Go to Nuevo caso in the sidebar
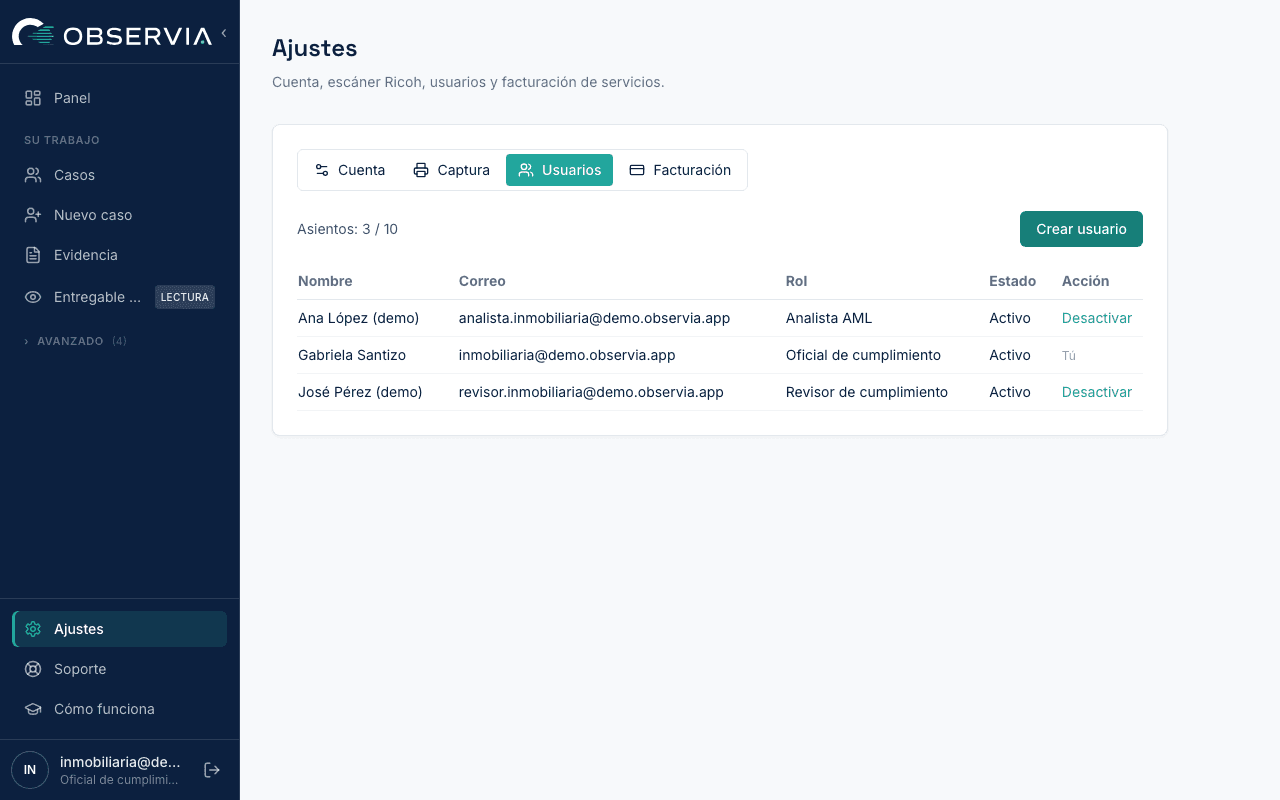Screen dimensions: 1280x800 pyautogui.click(x=120, y=215)
